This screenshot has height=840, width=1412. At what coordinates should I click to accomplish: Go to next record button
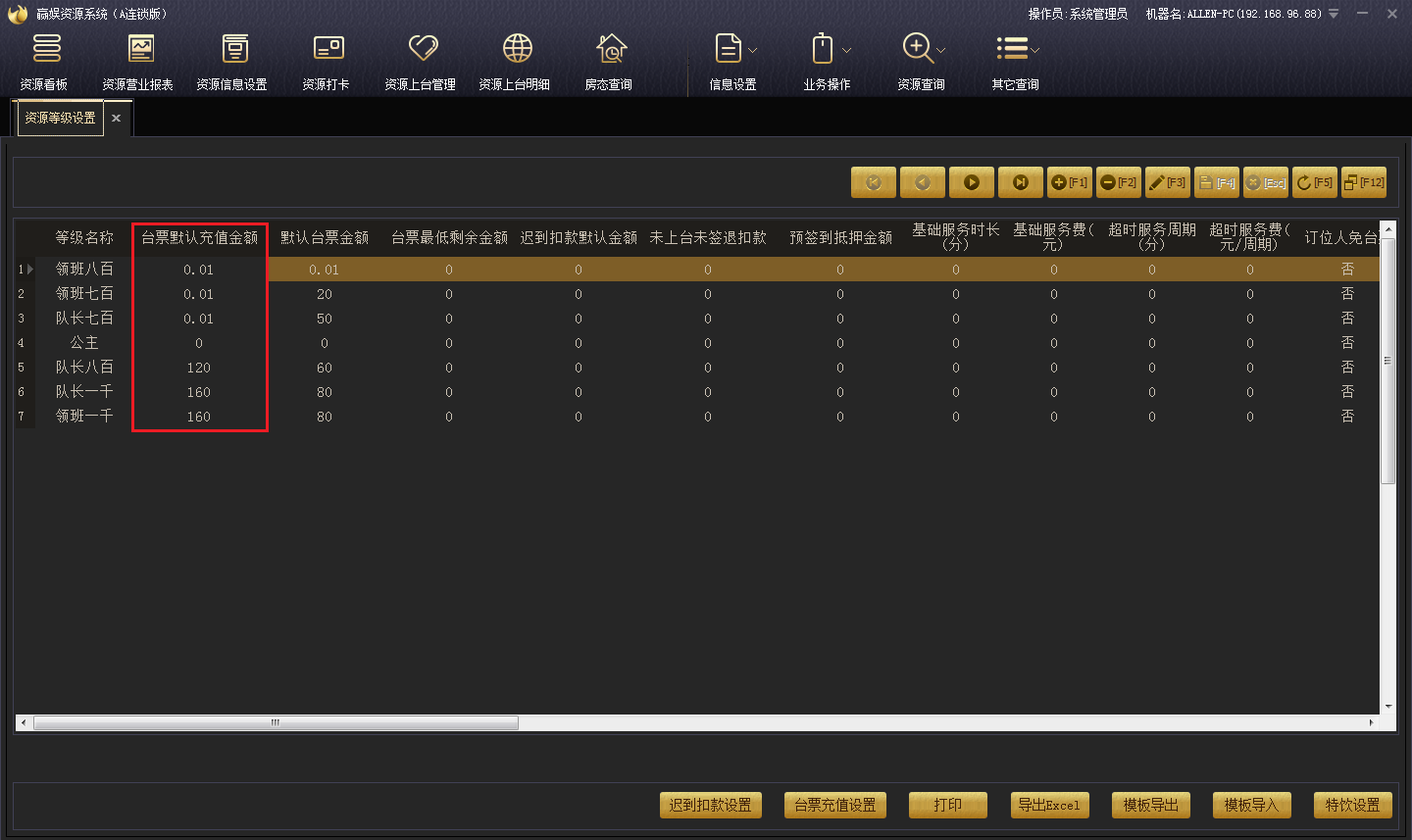[x=972, y=182]
